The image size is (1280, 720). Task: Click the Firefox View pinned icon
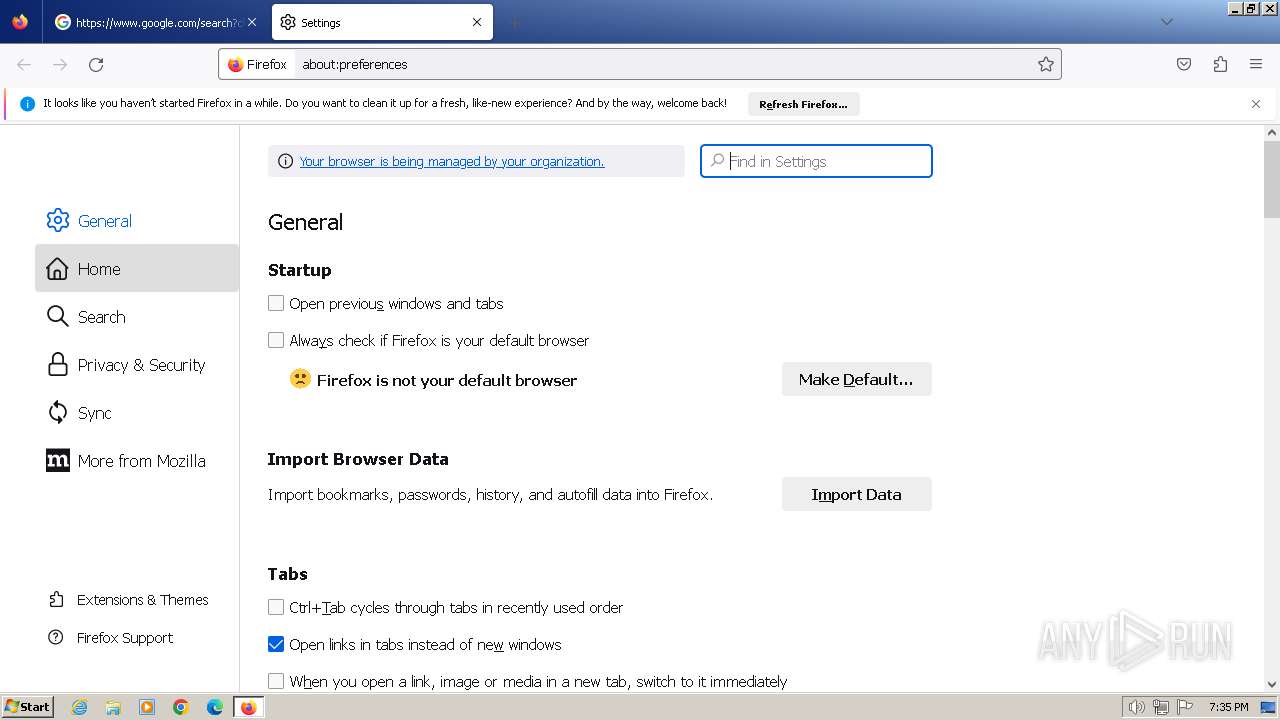[x=20, y=22]
